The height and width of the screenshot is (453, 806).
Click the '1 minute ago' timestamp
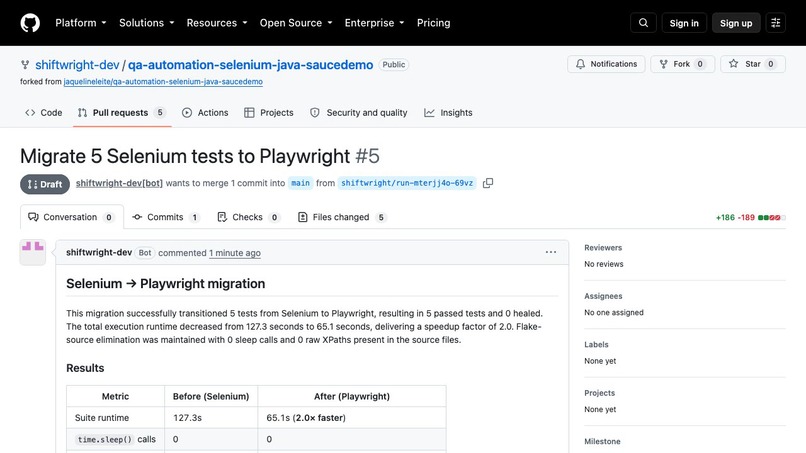tap(234, 253)
